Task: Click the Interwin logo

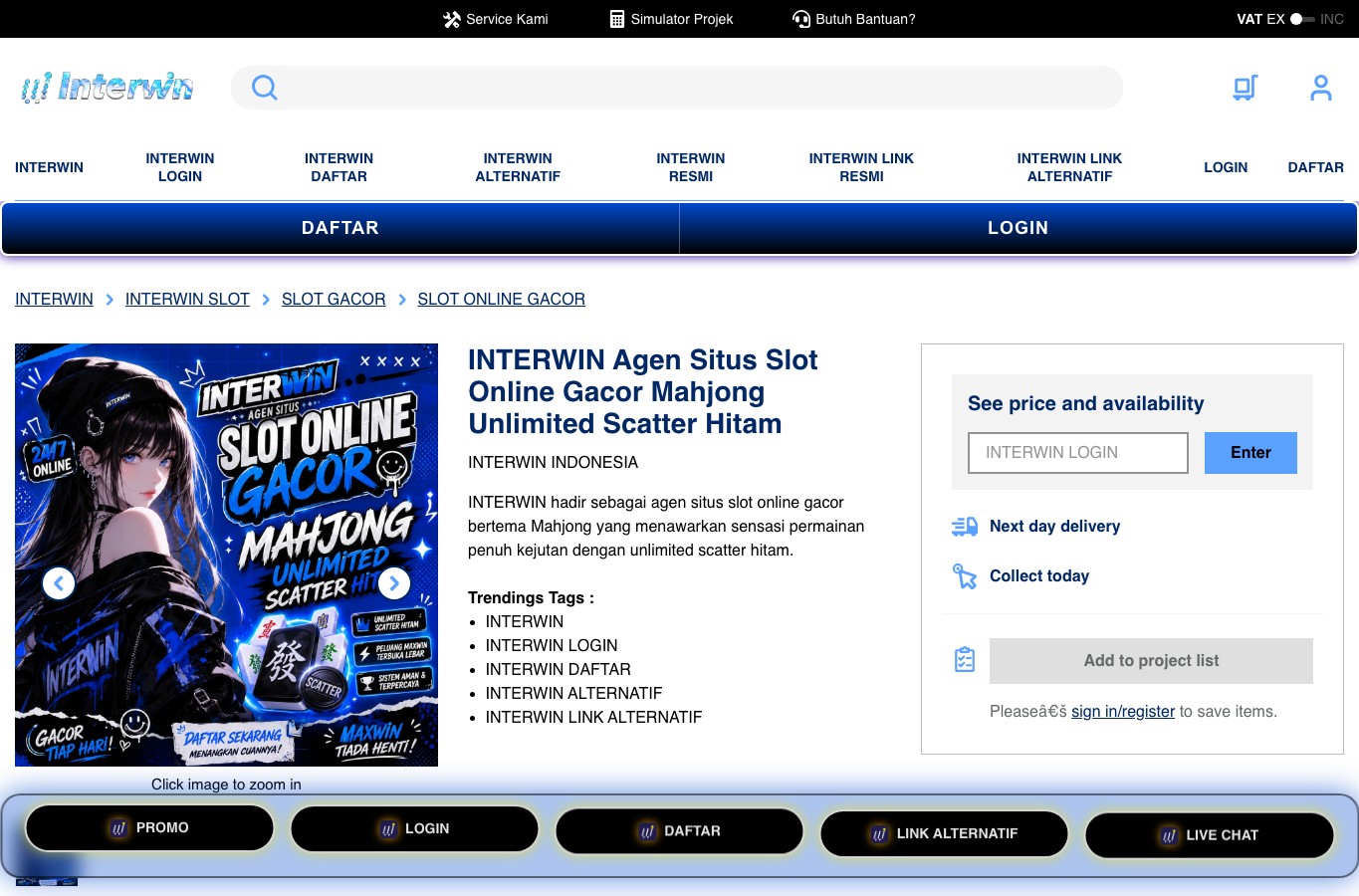Action: tap(107, 88)
